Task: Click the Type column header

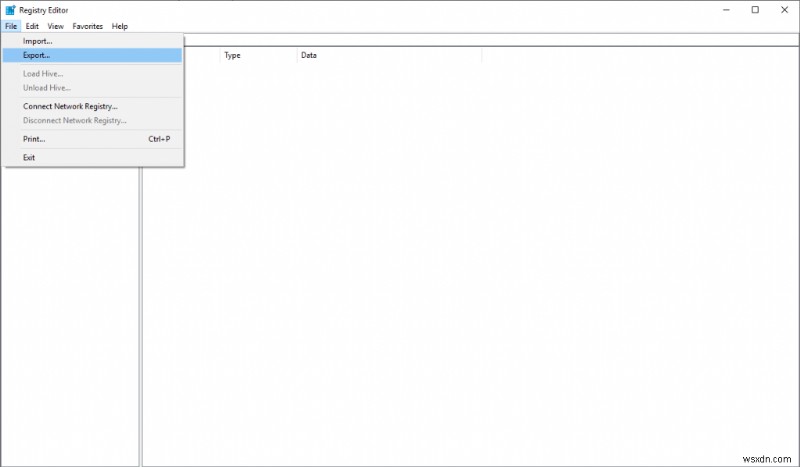Action: click(x=258, y=55)
